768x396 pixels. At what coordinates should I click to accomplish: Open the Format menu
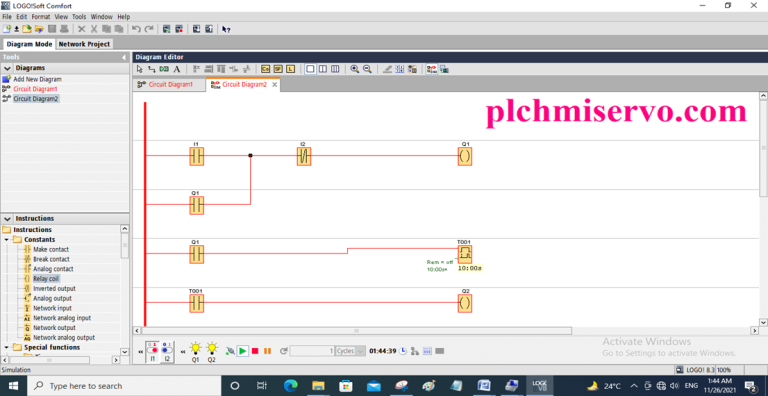click(41, 17)
